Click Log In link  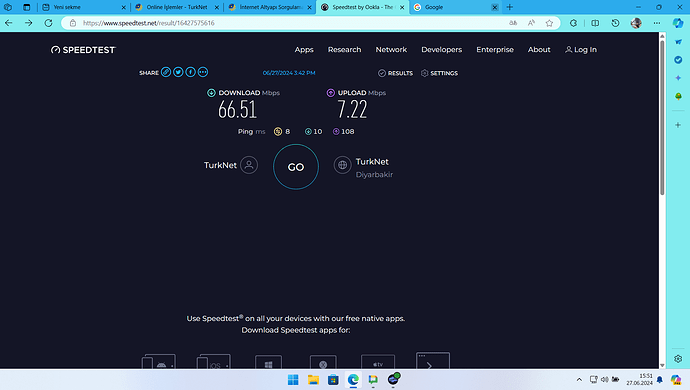[581, 50]
